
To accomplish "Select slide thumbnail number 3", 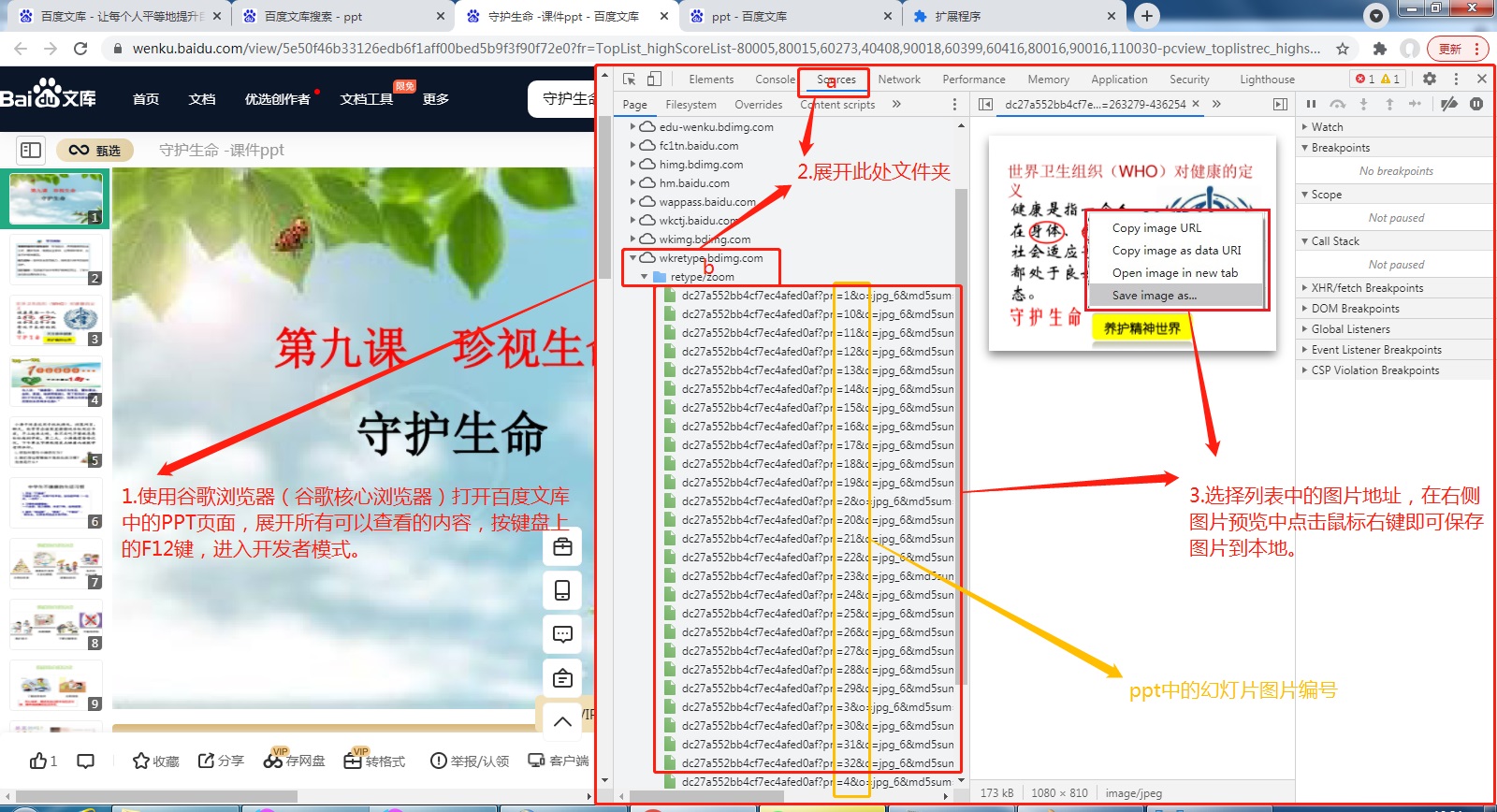I will click(x=56, y=321).
